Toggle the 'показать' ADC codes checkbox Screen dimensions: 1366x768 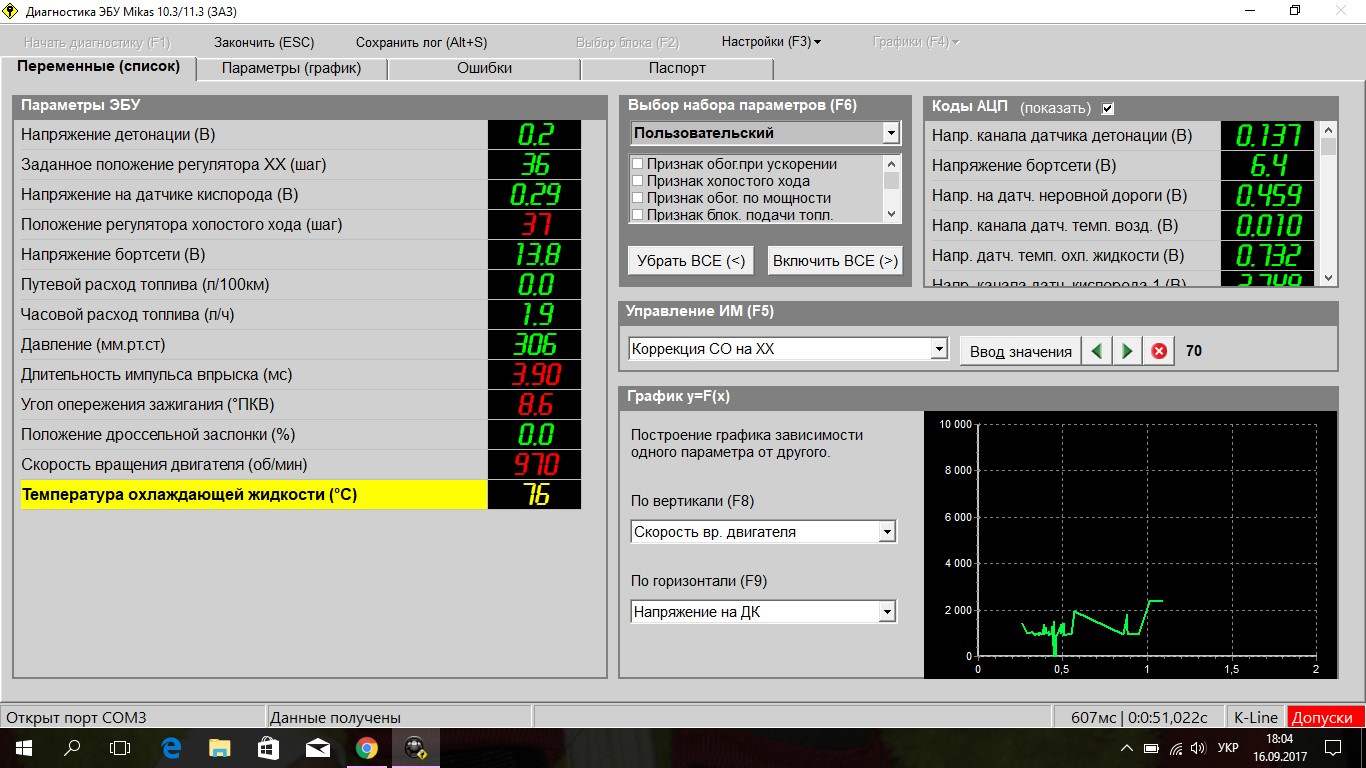(1107, 108)
